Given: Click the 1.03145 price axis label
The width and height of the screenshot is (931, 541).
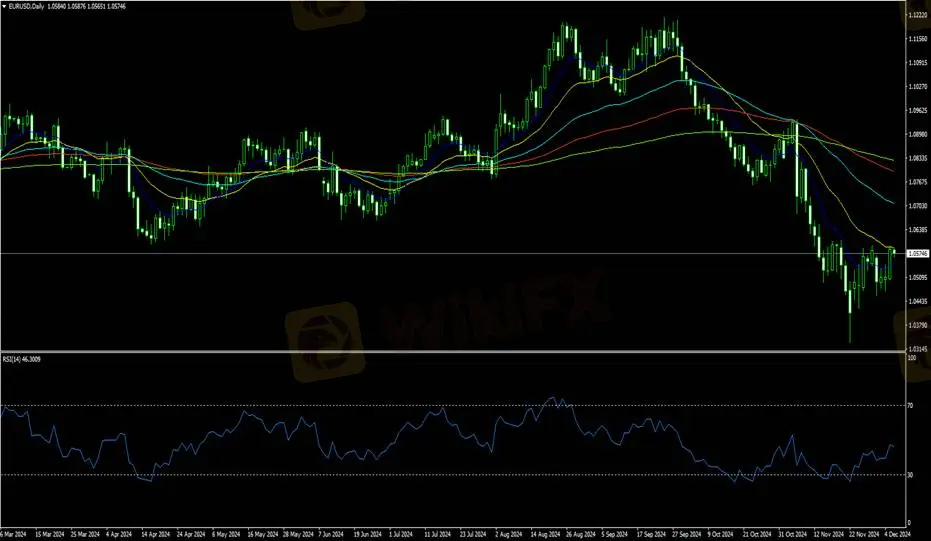Looking at the screenshot, I should point(918,349).
